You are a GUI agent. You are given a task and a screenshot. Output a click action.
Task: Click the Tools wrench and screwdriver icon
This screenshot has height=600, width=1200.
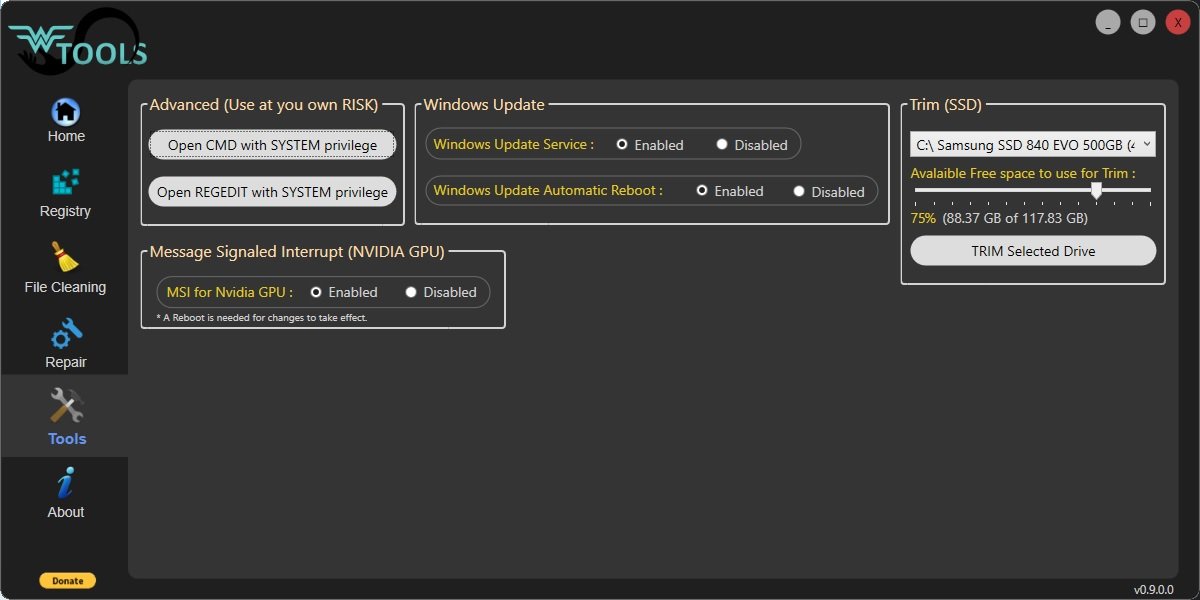tap(67, 406)
